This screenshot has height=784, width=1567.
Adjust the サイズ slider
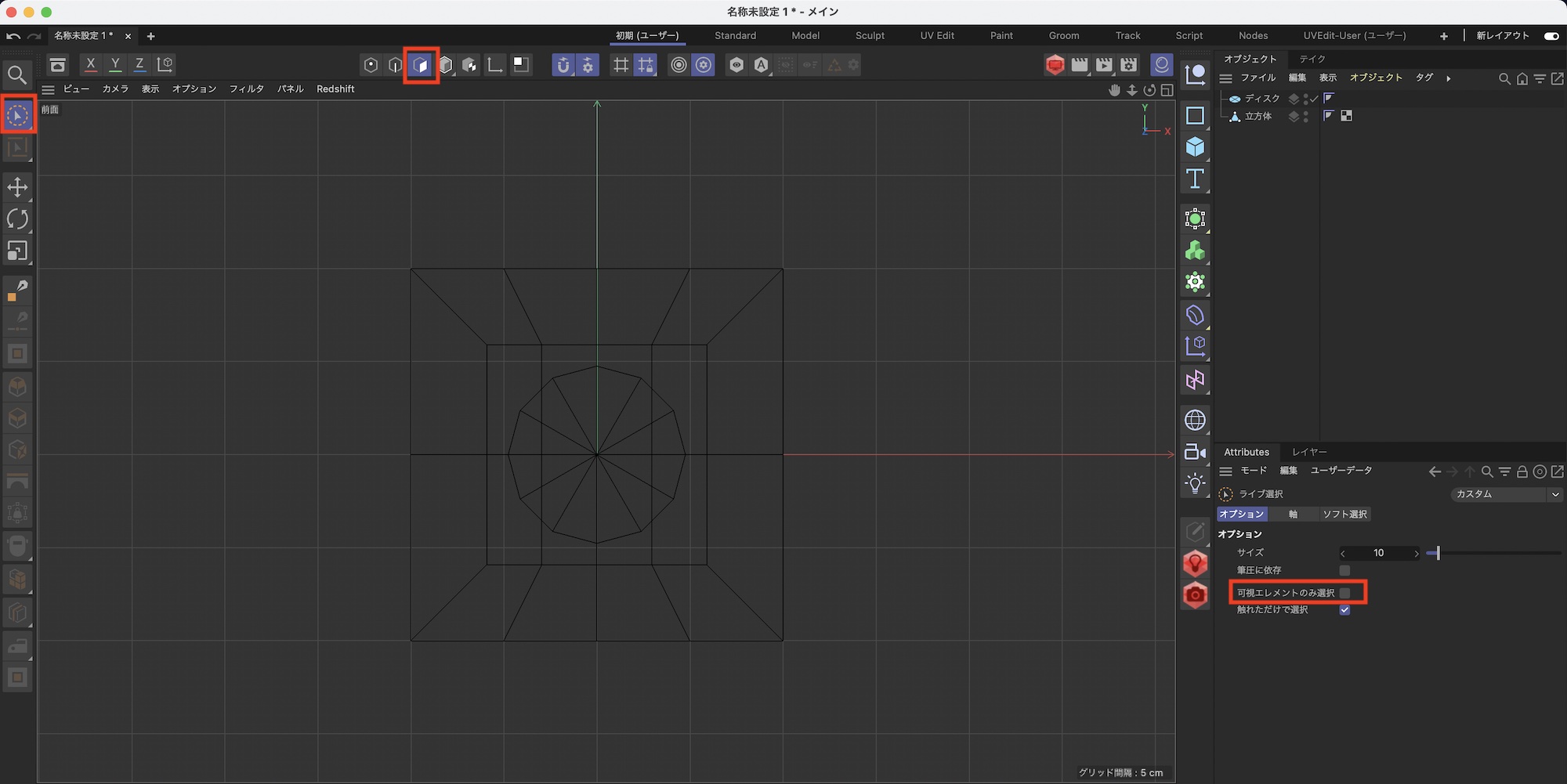point(1438,554)
